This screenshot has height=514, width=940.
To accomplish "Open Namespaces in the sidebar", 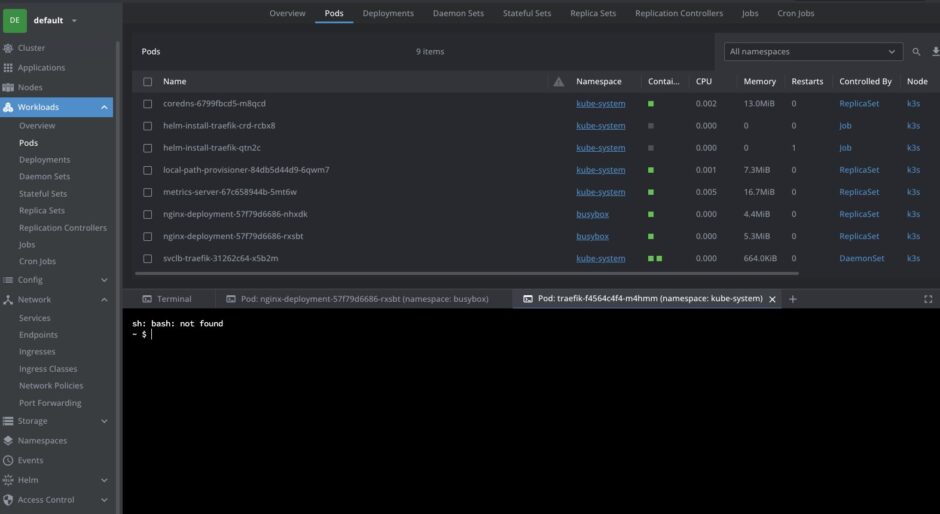I will (x=42, y=441).
